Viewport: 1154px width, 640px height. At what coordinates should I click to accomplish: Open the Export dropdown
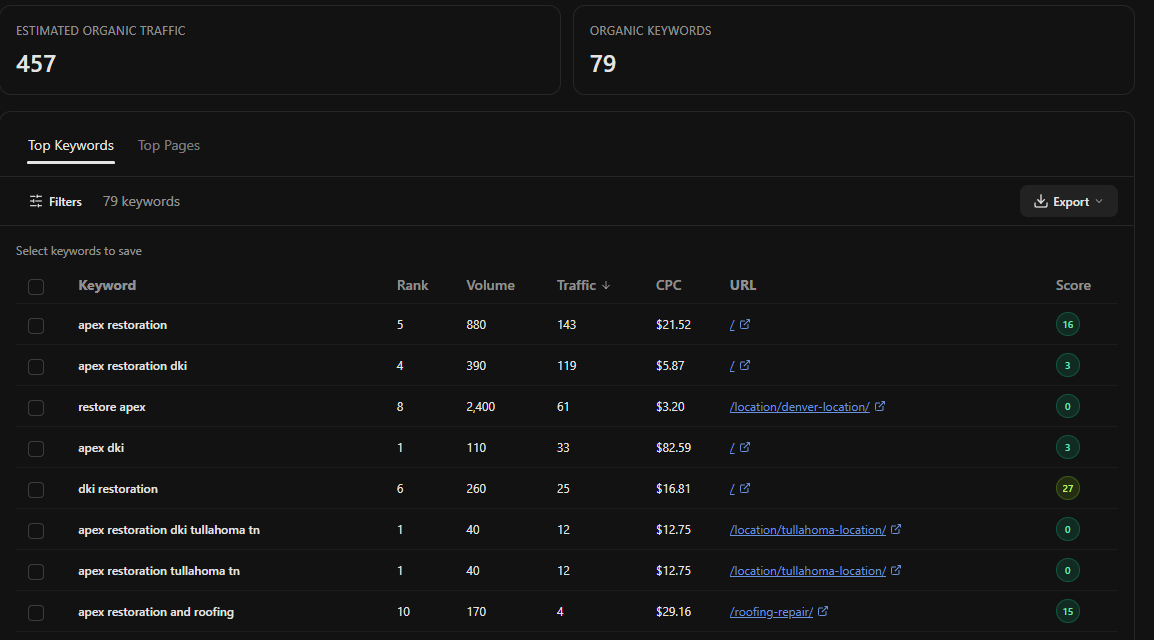pyautogui.click(x=1069, y=202)
